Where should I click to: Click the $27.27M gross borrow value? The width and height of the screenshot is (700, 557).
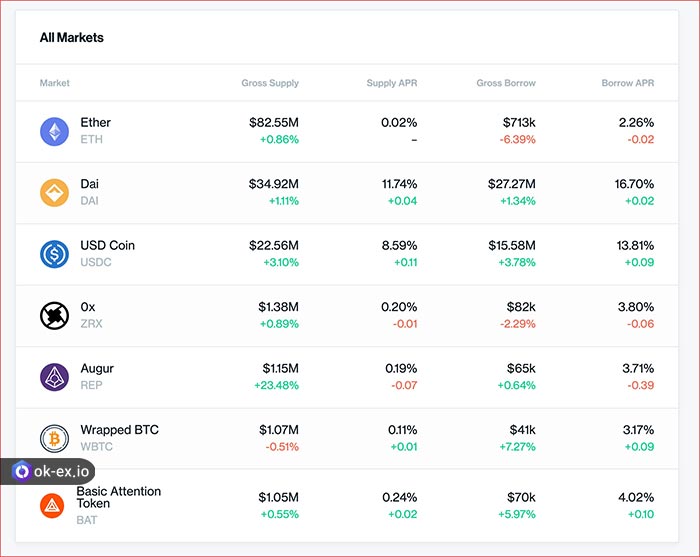click(x=512, y=184)
